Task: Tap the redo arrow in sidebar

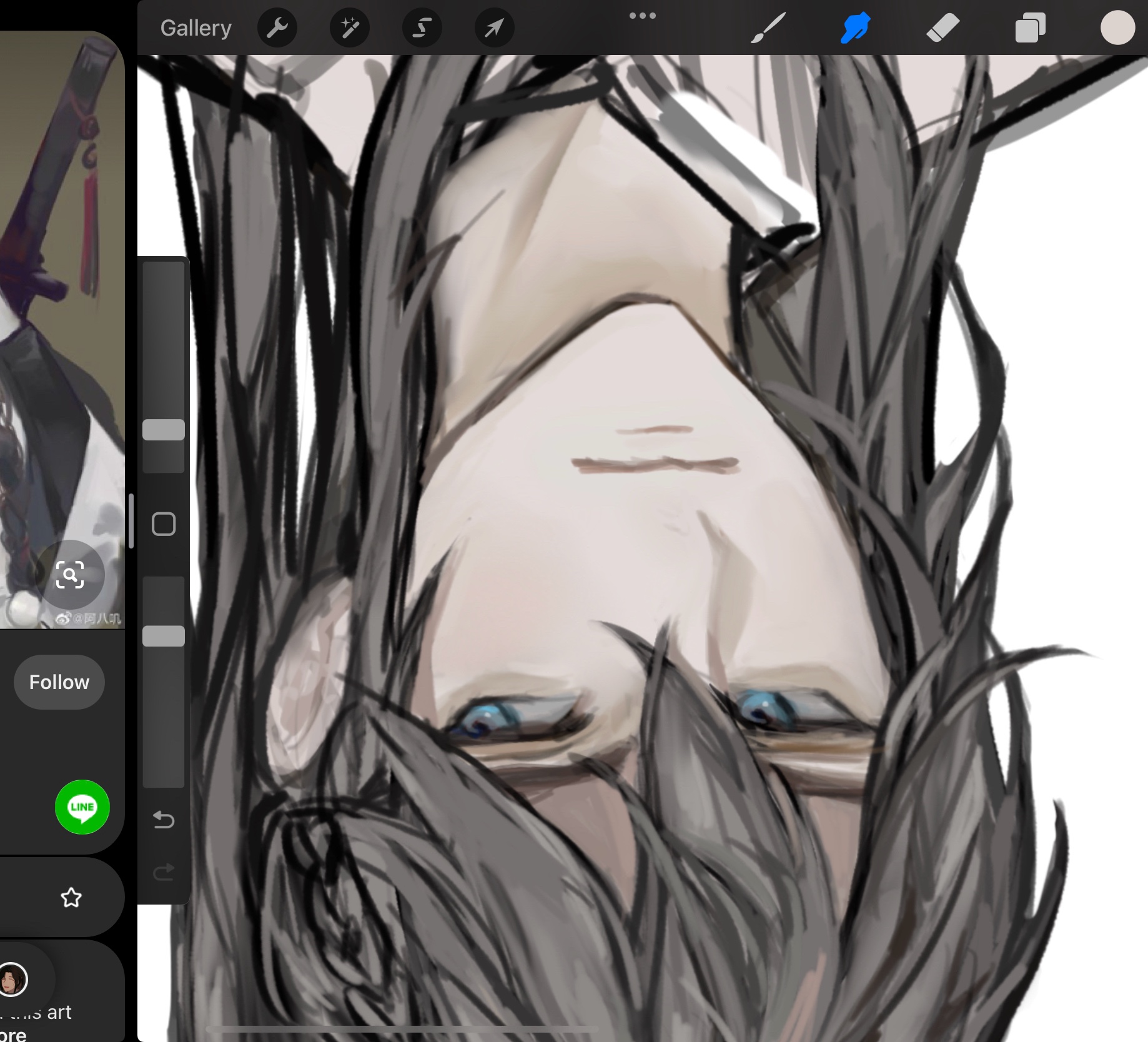Action: 164,872
